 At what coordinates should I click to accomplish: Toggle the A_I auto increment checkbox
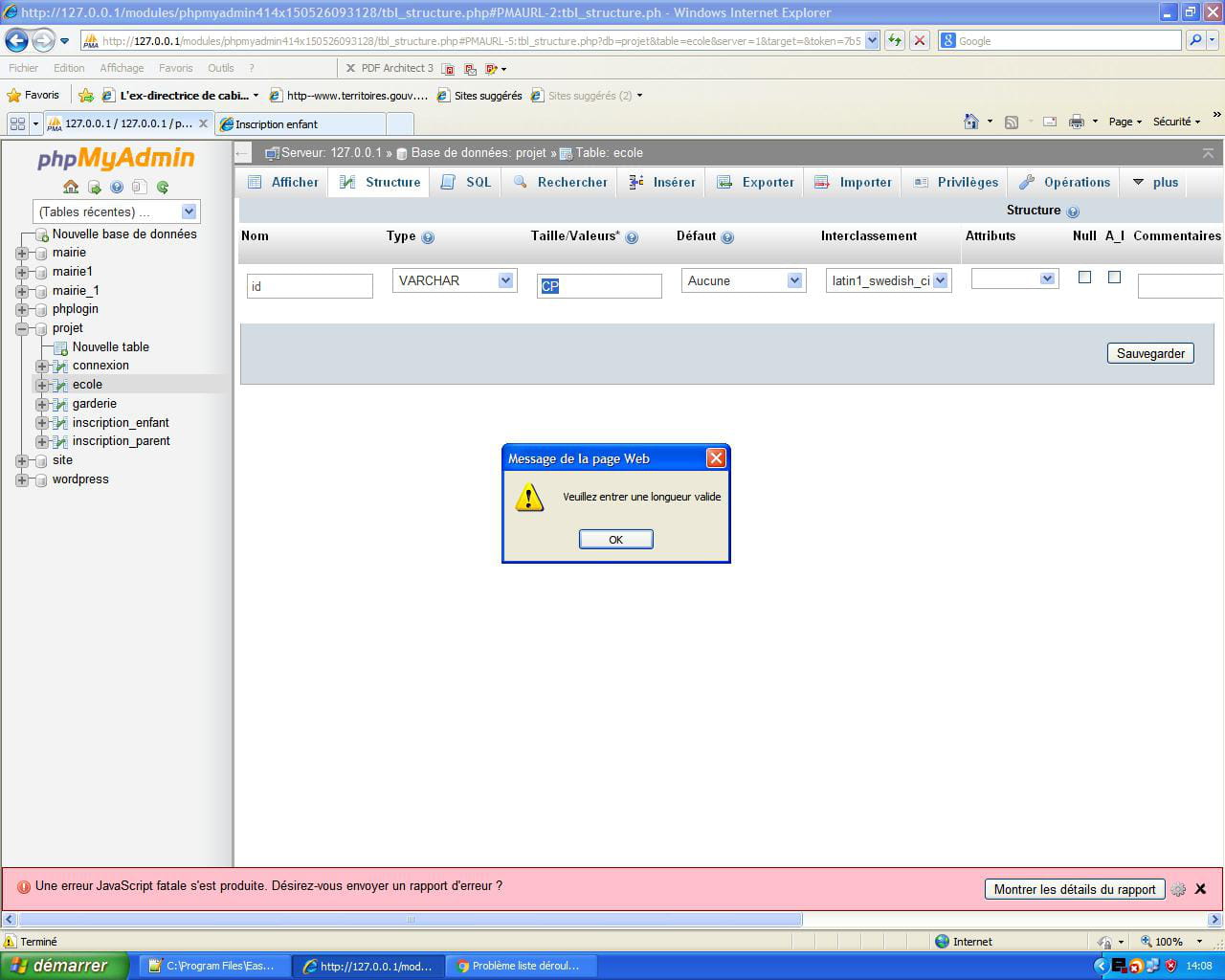(1114, 278)
